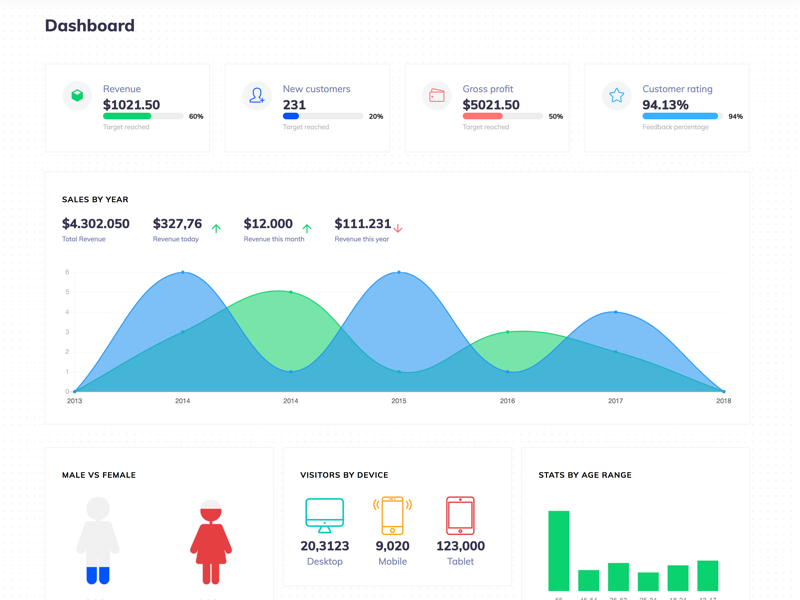Click the Dashboard page title

[x=88, y=25]
